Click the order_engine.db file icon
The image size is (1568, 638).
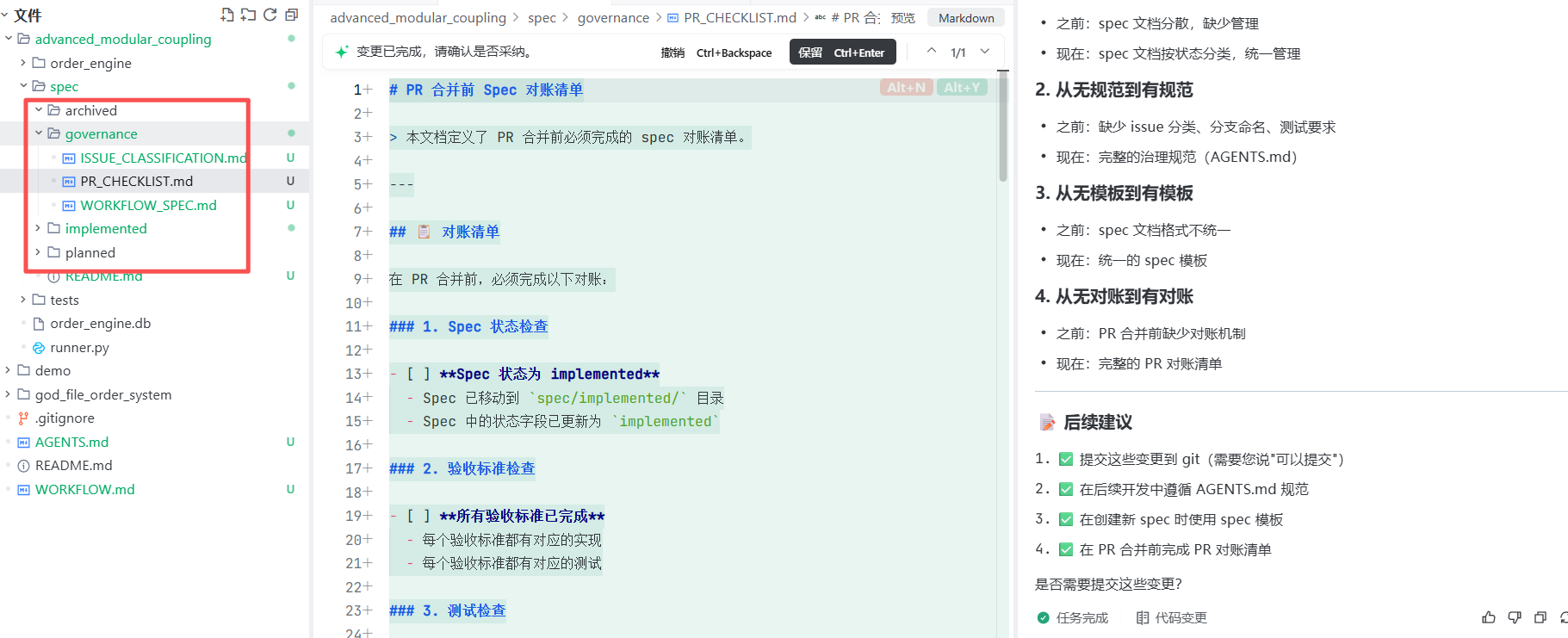pos(39,324)
